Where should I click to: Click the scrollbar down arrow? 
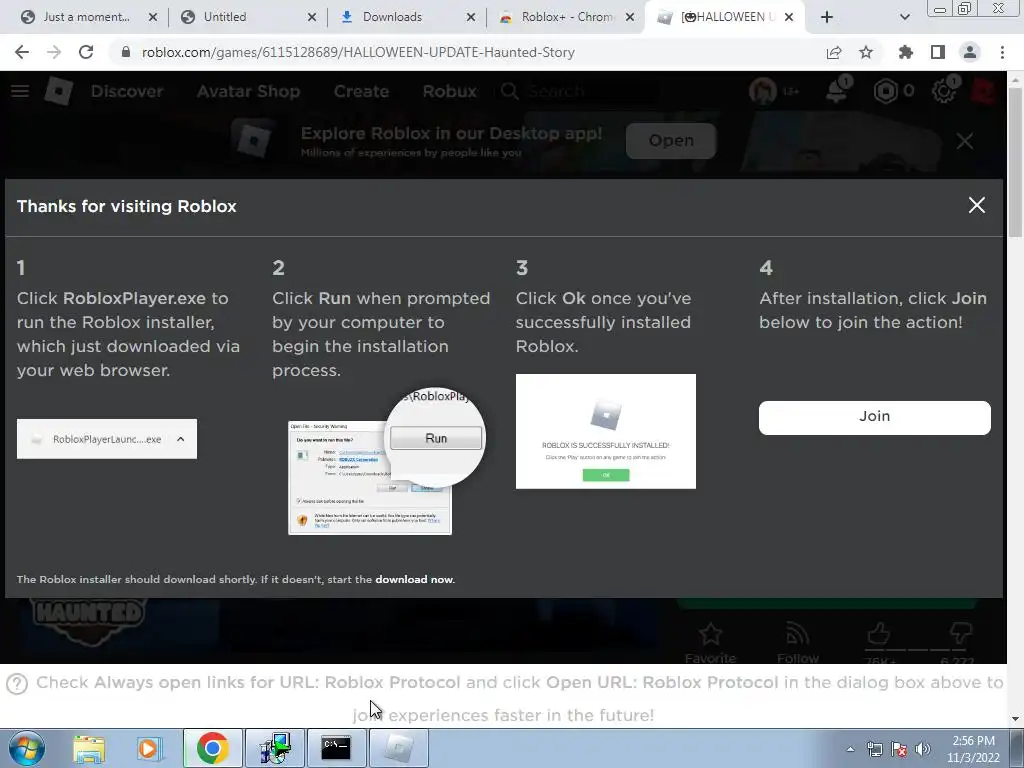1015,719
